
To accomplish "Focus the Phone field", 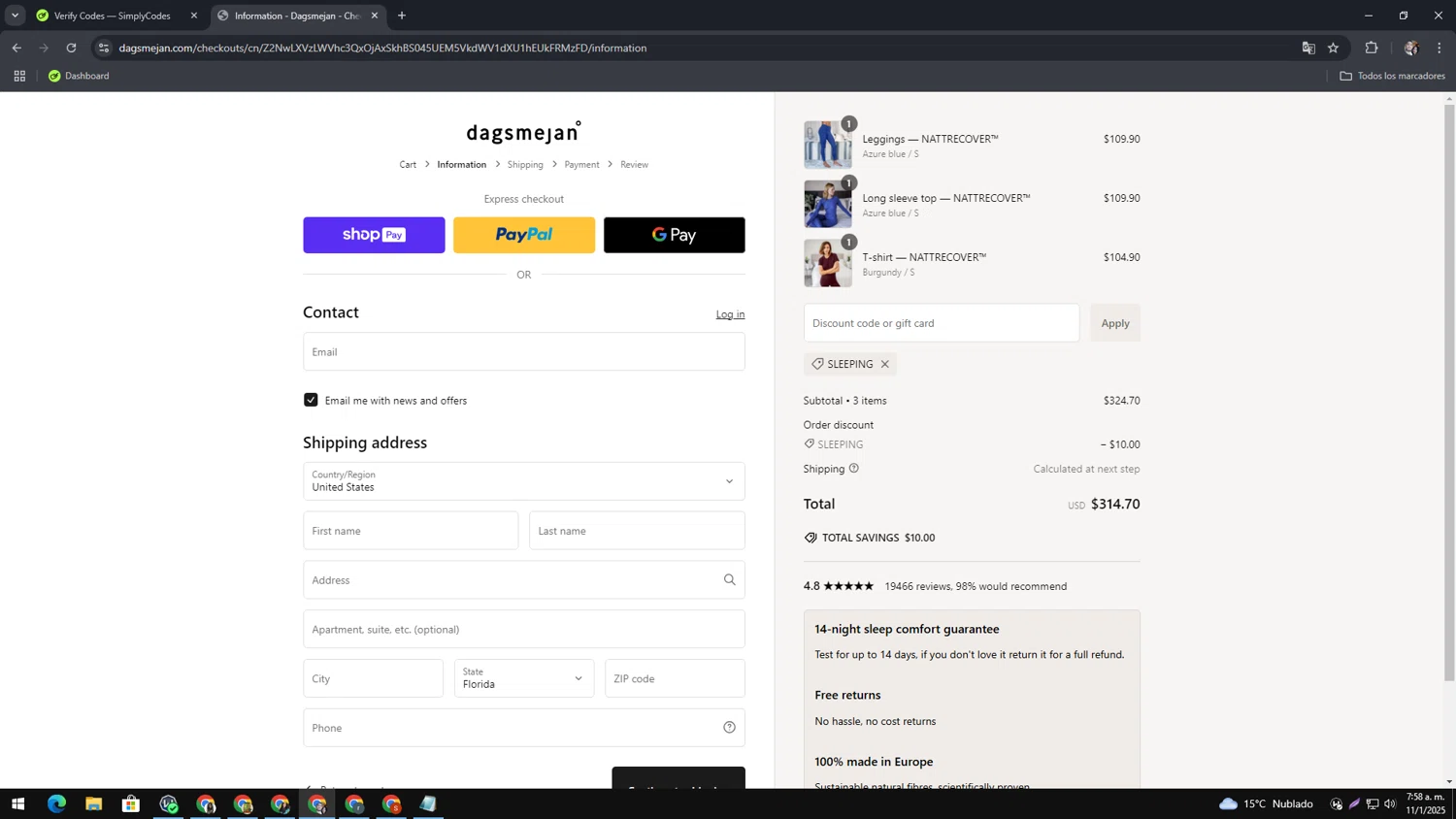I will [x=524, y=728].
